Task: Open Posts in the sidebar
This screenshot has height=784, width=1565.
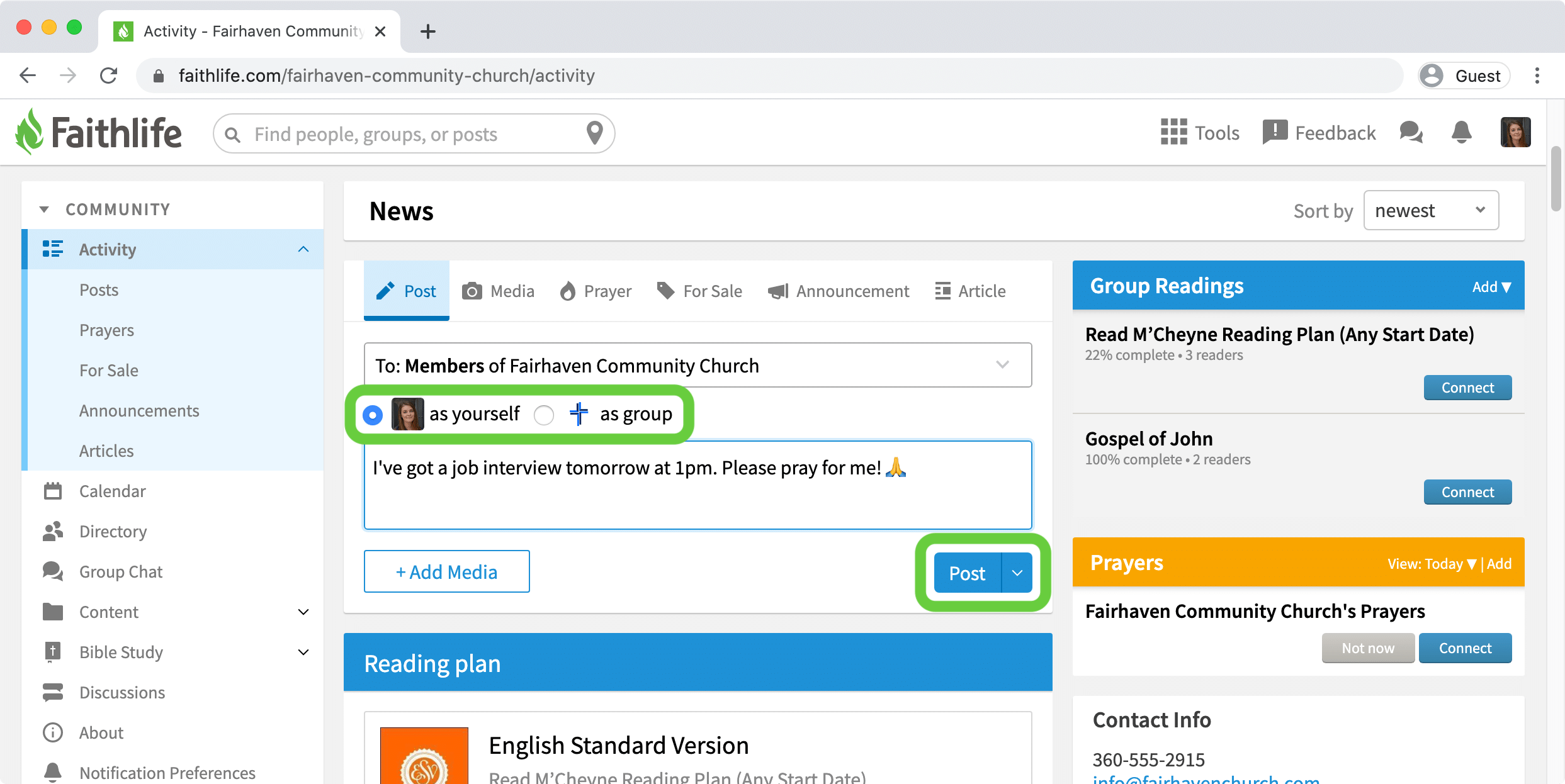Action: pos(99,290)
